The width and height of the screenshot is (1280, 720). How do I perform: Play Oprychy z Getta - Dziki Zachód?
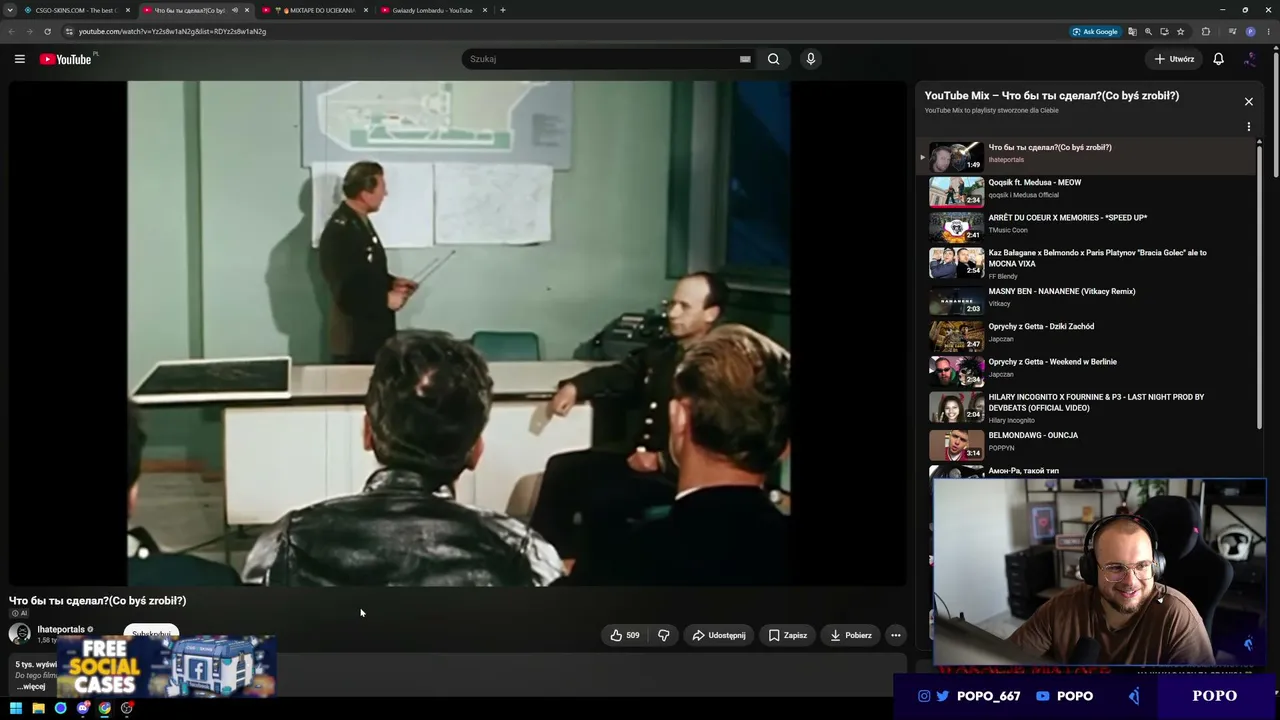pos(1088,334)
